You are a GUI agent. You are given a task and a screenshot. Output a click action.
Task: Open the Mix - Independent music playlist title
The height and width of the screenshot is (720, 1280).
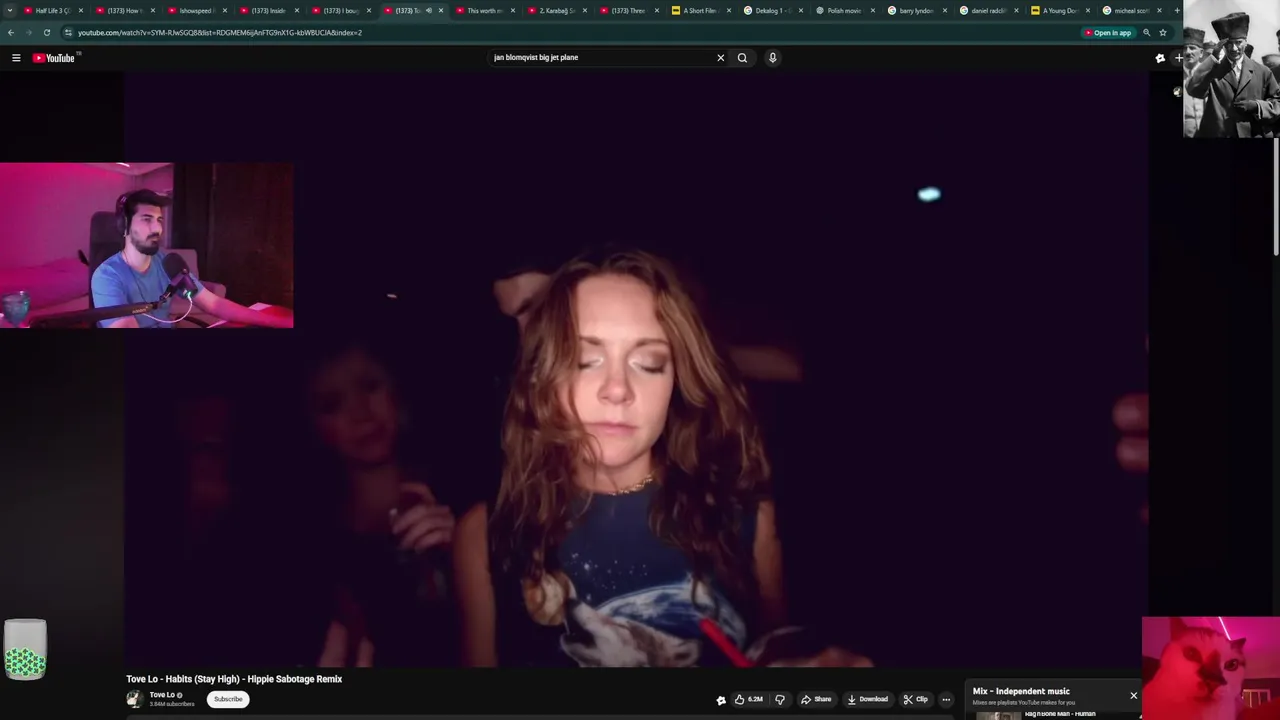pos(1021,691)
